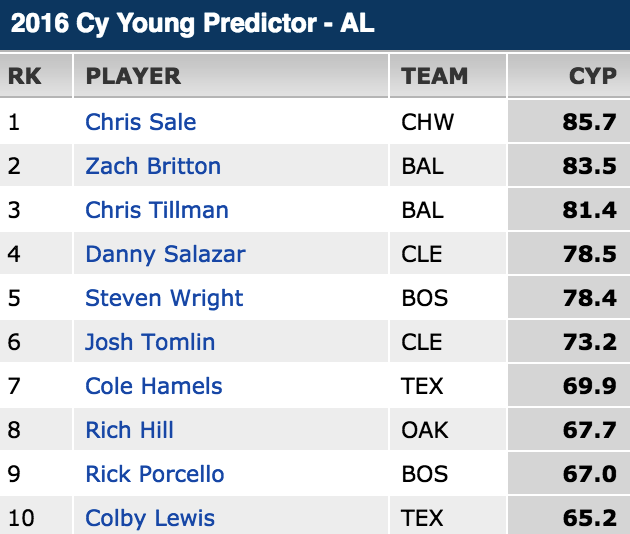Select Danny Salazar link

pos(165,254)
